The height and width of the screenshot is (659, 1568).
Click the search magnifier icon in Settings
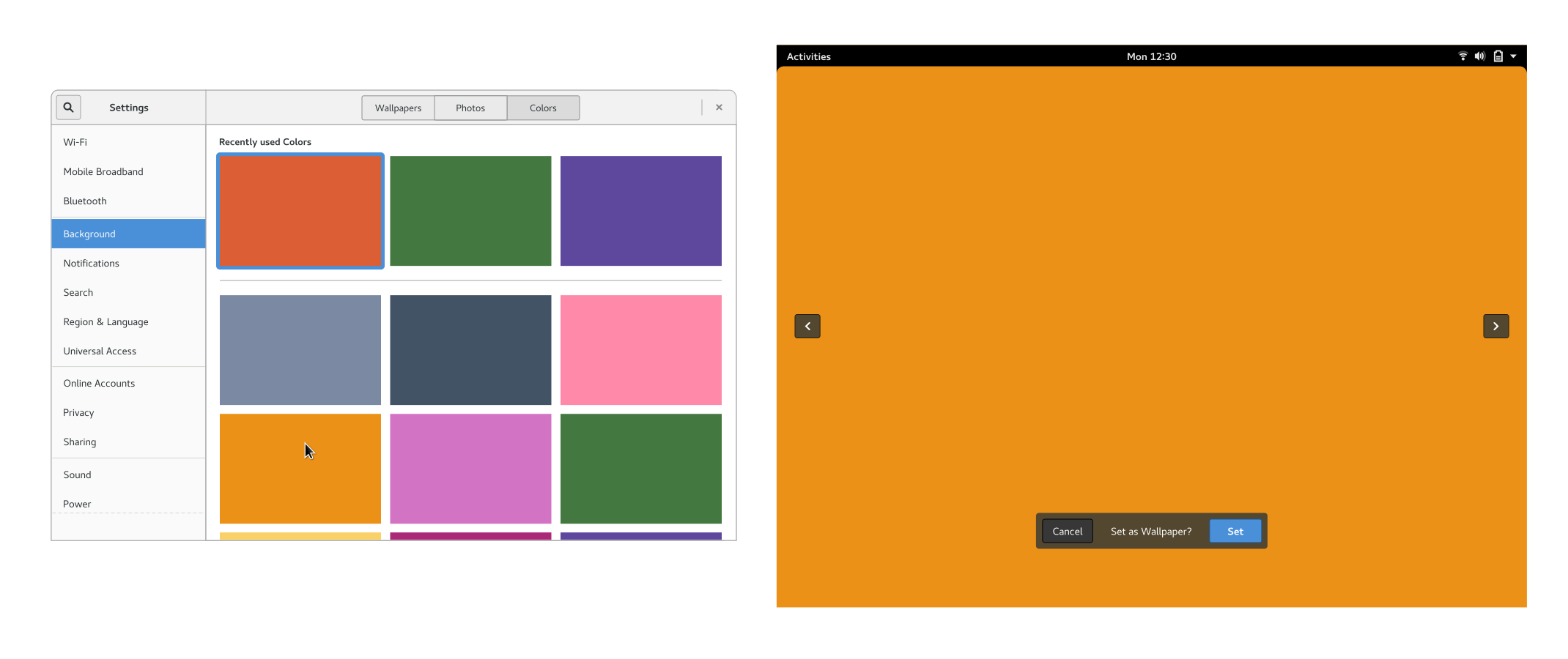tap(68, 108)
